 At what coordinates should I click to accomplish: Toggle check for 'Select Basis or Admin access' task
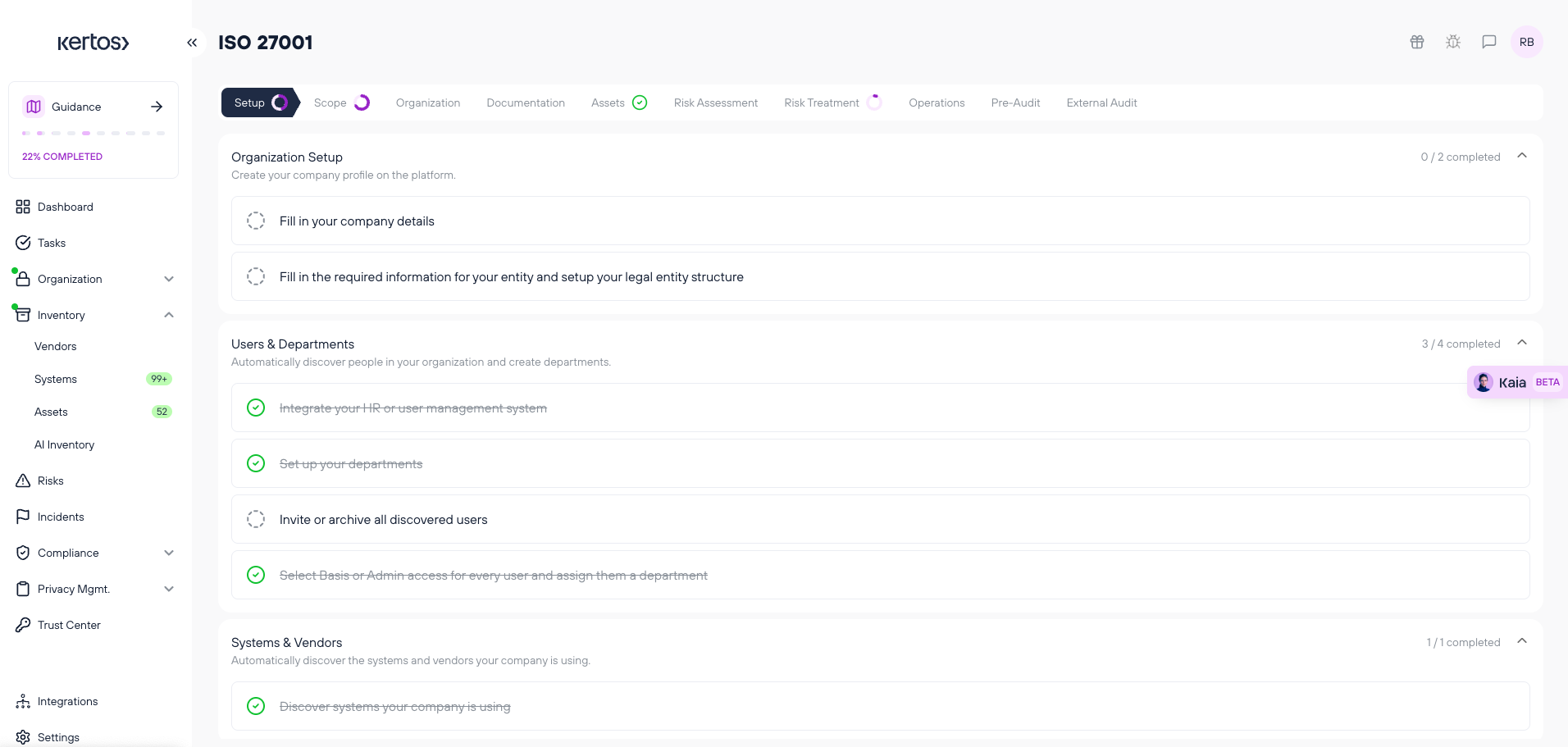click(256, 575)
